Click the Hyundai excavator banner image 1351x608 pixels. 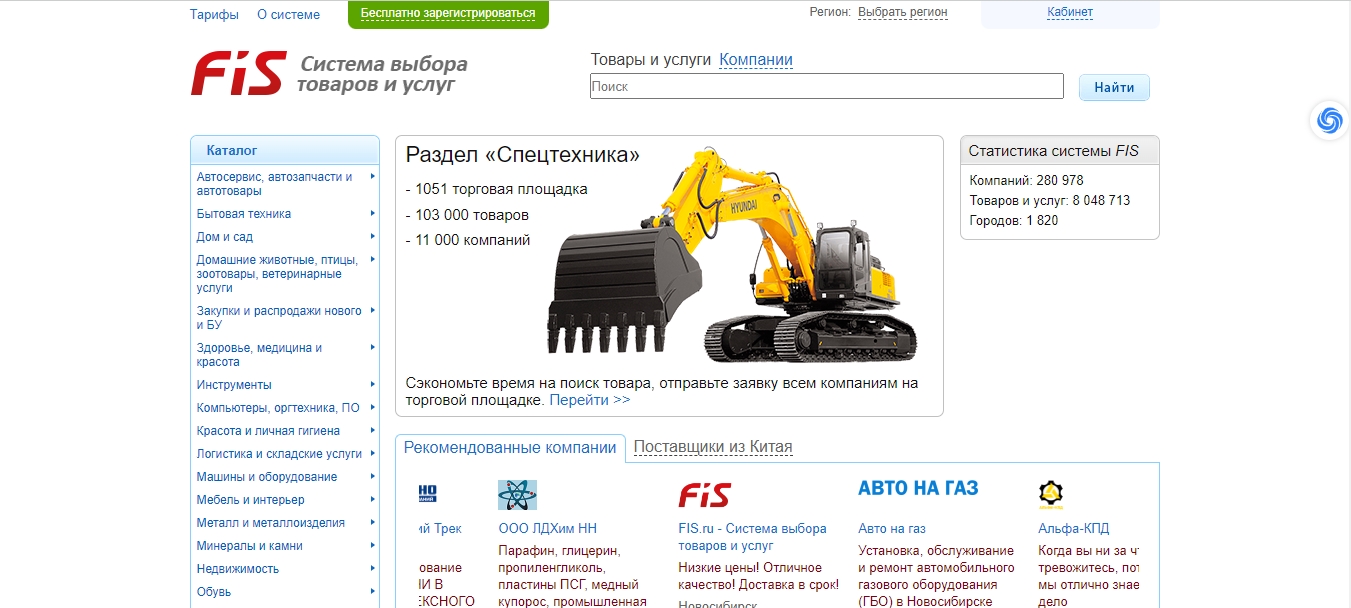tap(732, 255)
